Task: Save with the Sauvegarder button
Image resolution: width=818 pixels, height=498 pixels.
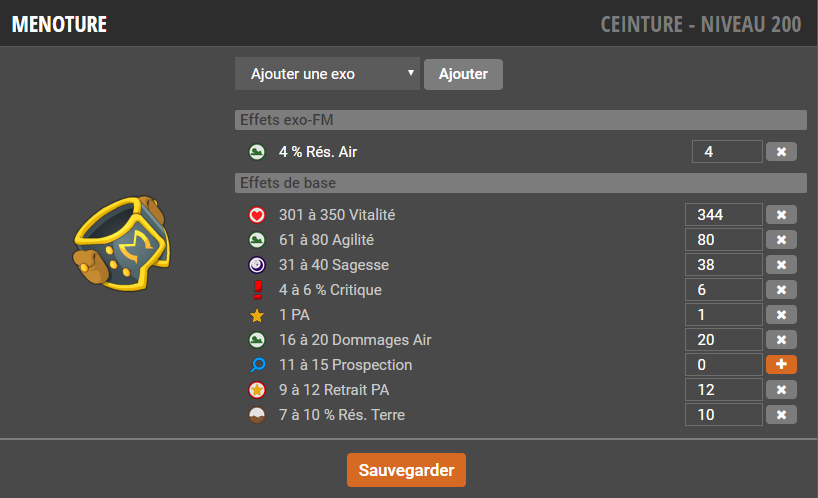Action: [x=406, y=470]
